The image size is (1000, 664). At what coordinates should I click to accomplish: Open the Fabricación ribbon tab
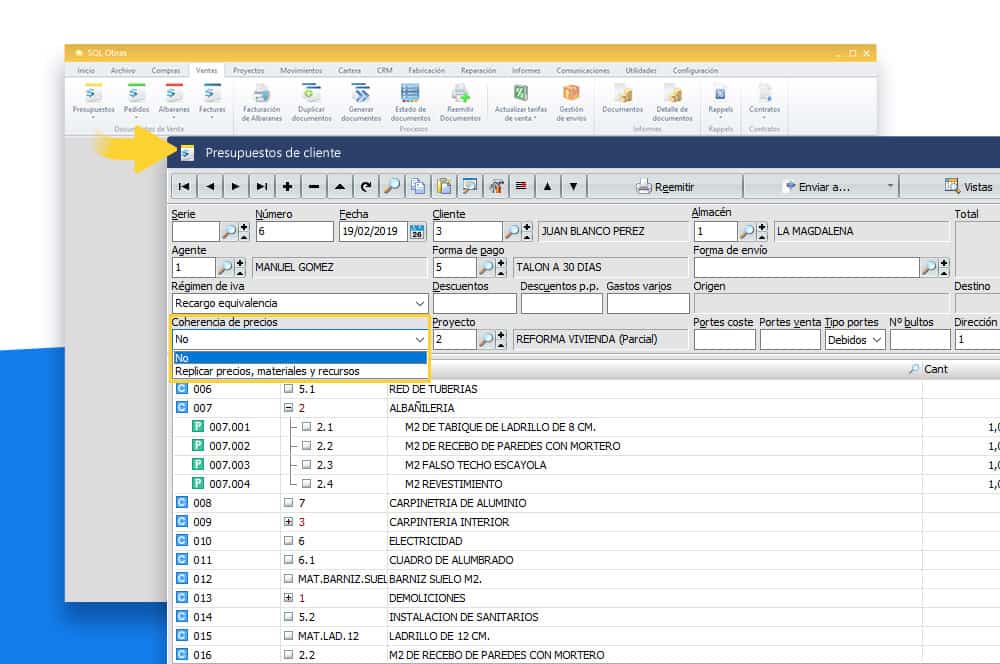427,71
